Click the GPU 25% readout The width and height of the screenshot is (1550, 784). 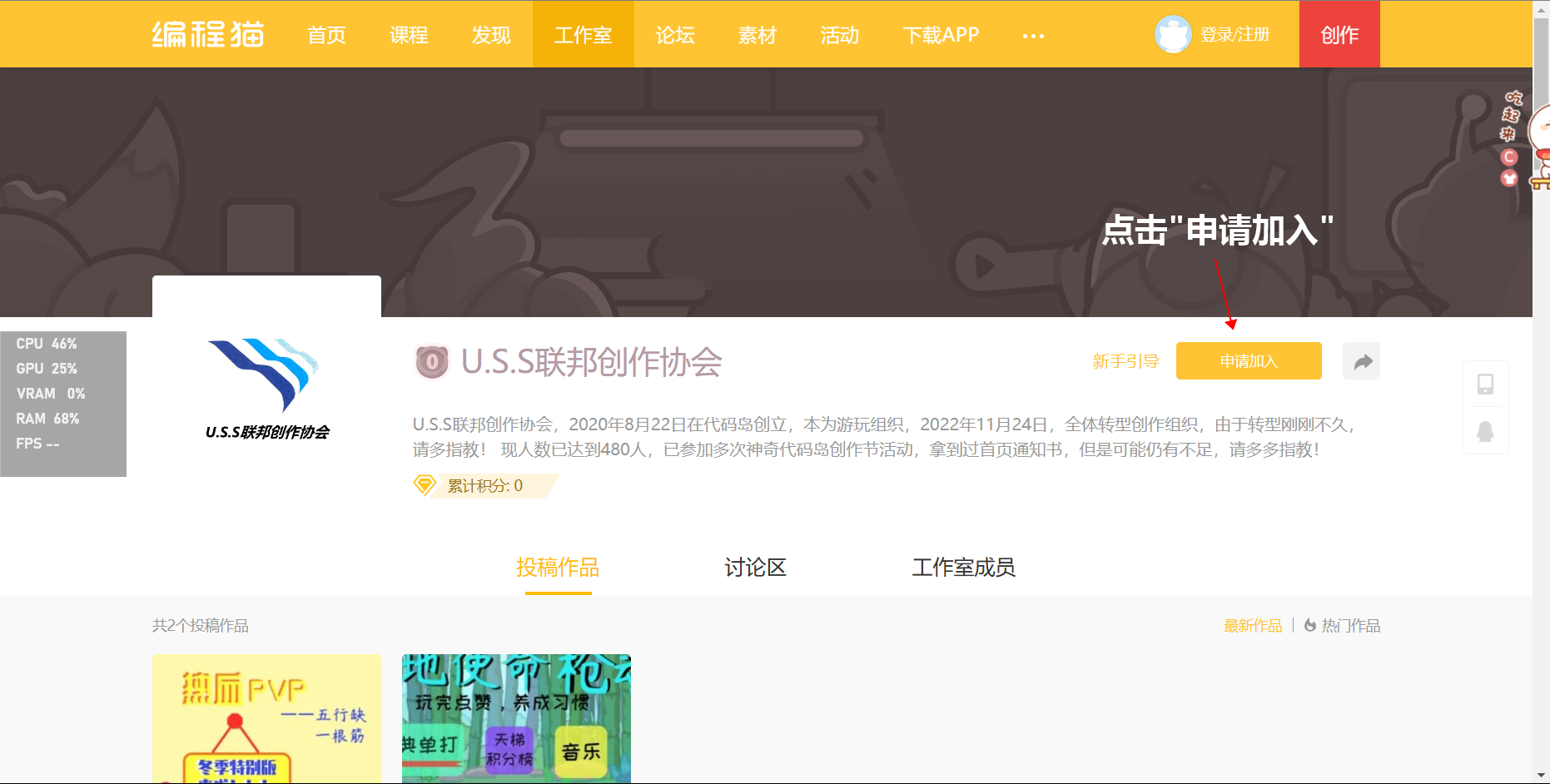click(x=47, y=369)
